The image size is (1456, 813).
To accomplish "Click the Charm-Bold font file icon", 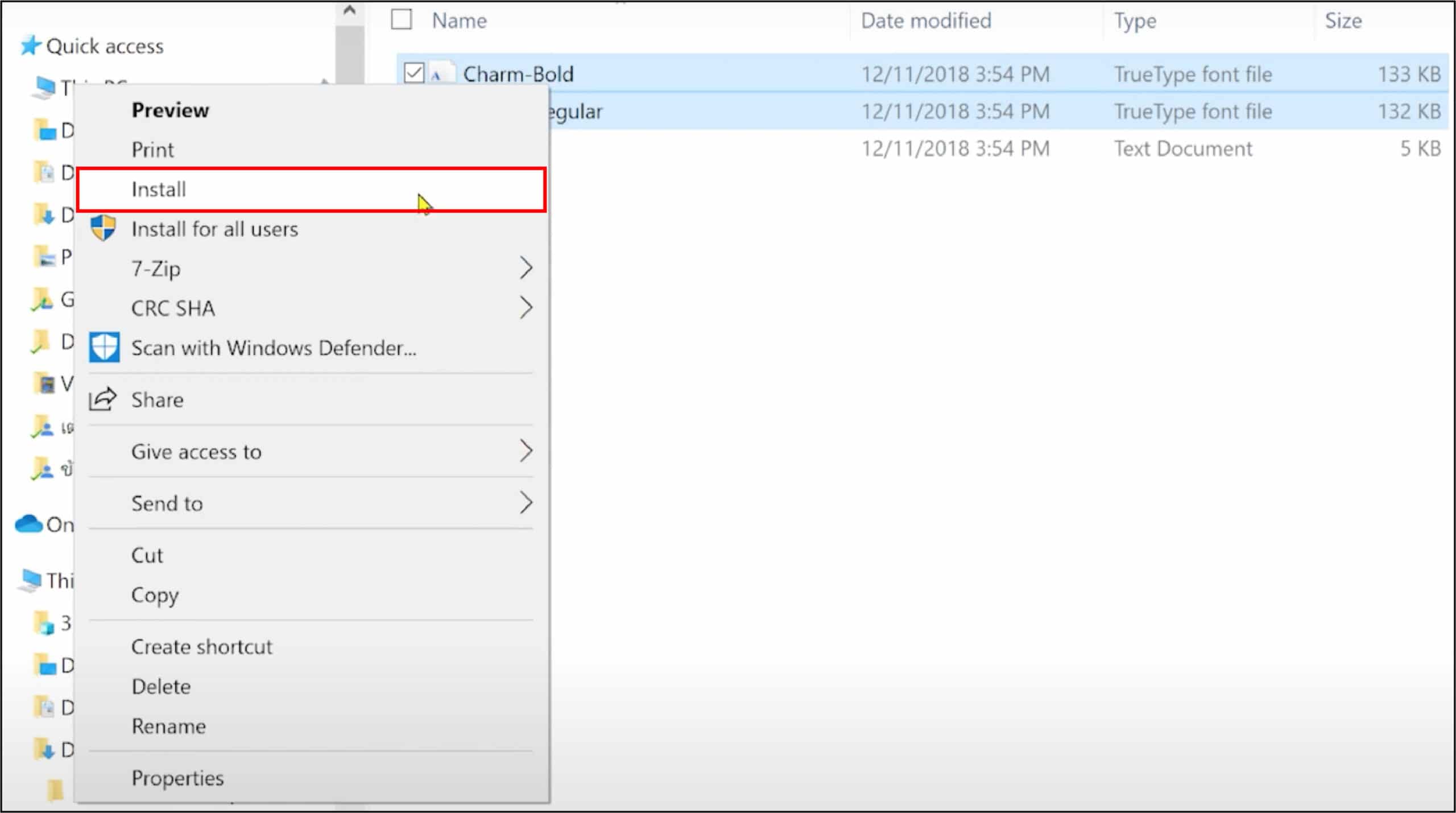I will pos(442,74).
